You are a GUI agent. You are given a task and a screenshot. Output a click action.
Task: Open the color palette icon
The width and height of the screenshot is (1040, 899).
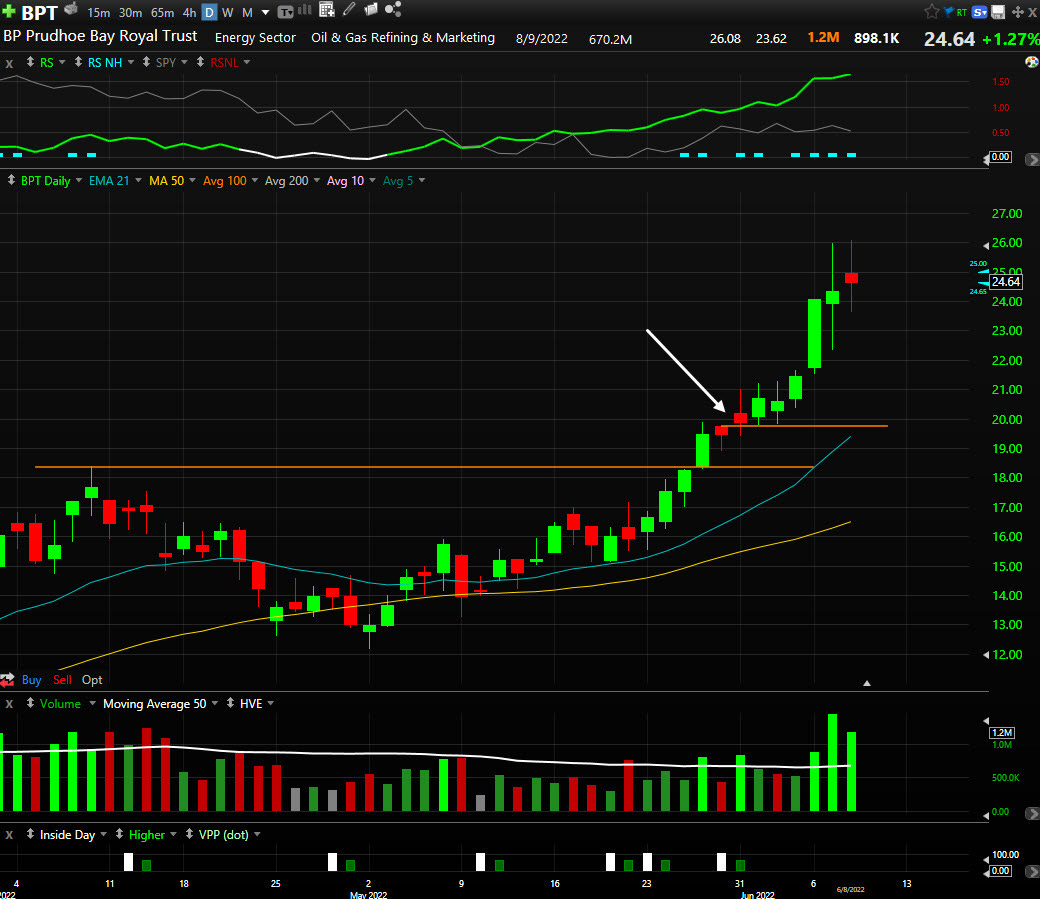tap(1031, 62)
